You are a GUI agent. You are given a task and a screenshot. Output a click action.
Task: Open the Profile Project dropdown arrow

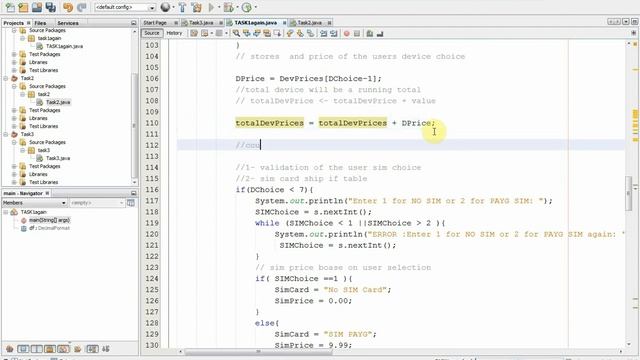[256, 7]
